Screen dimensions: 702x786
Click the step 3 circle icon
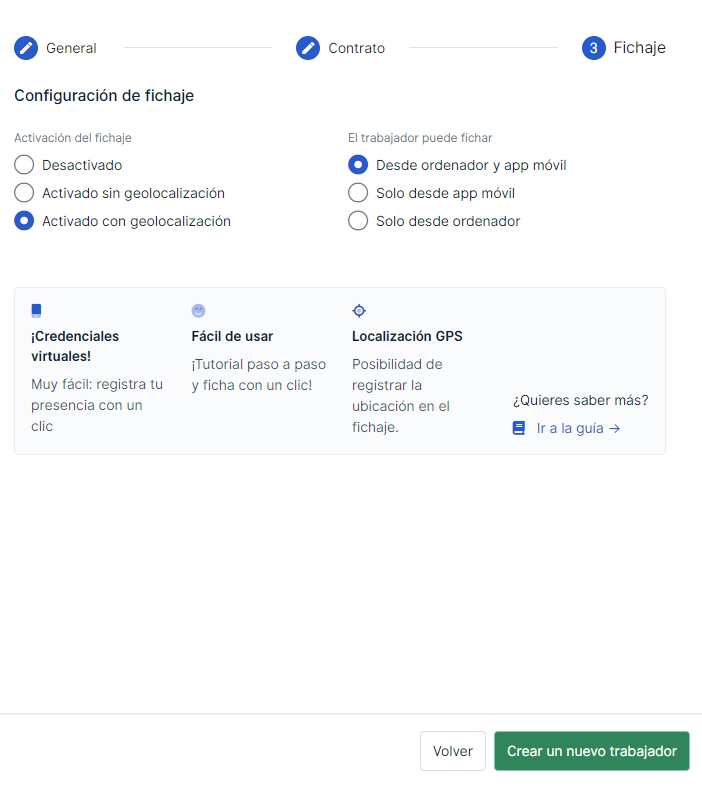tap(594, 48)
